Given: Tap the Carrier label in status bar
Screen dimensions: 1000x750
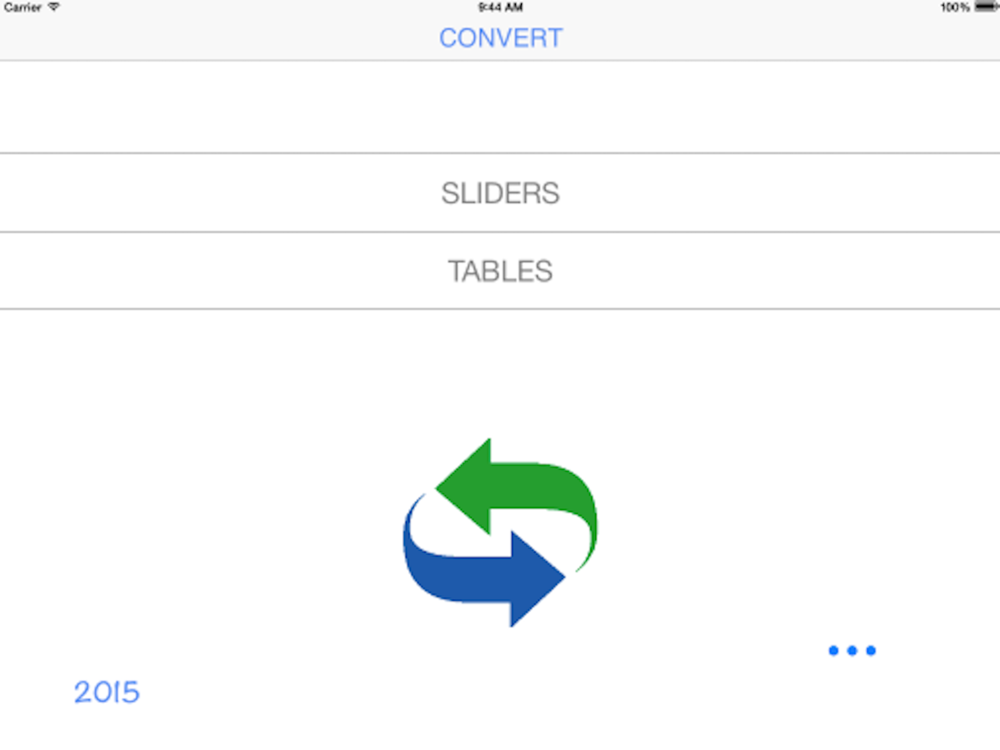Looking at the screenshot, I should point(23,7).
